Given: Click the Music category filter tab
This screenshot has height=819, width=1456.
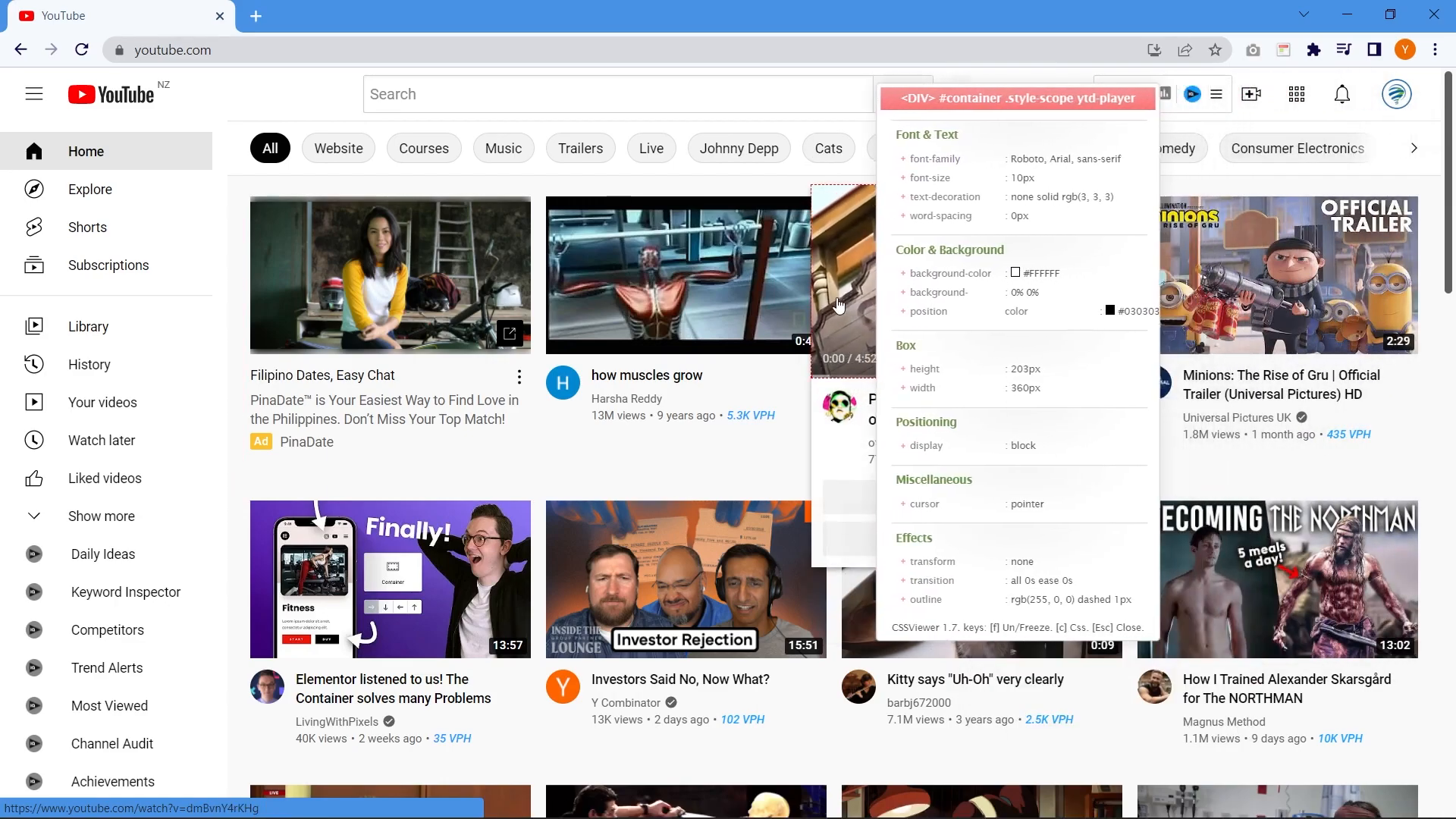Looking at the screenshot, I should 503,148.
